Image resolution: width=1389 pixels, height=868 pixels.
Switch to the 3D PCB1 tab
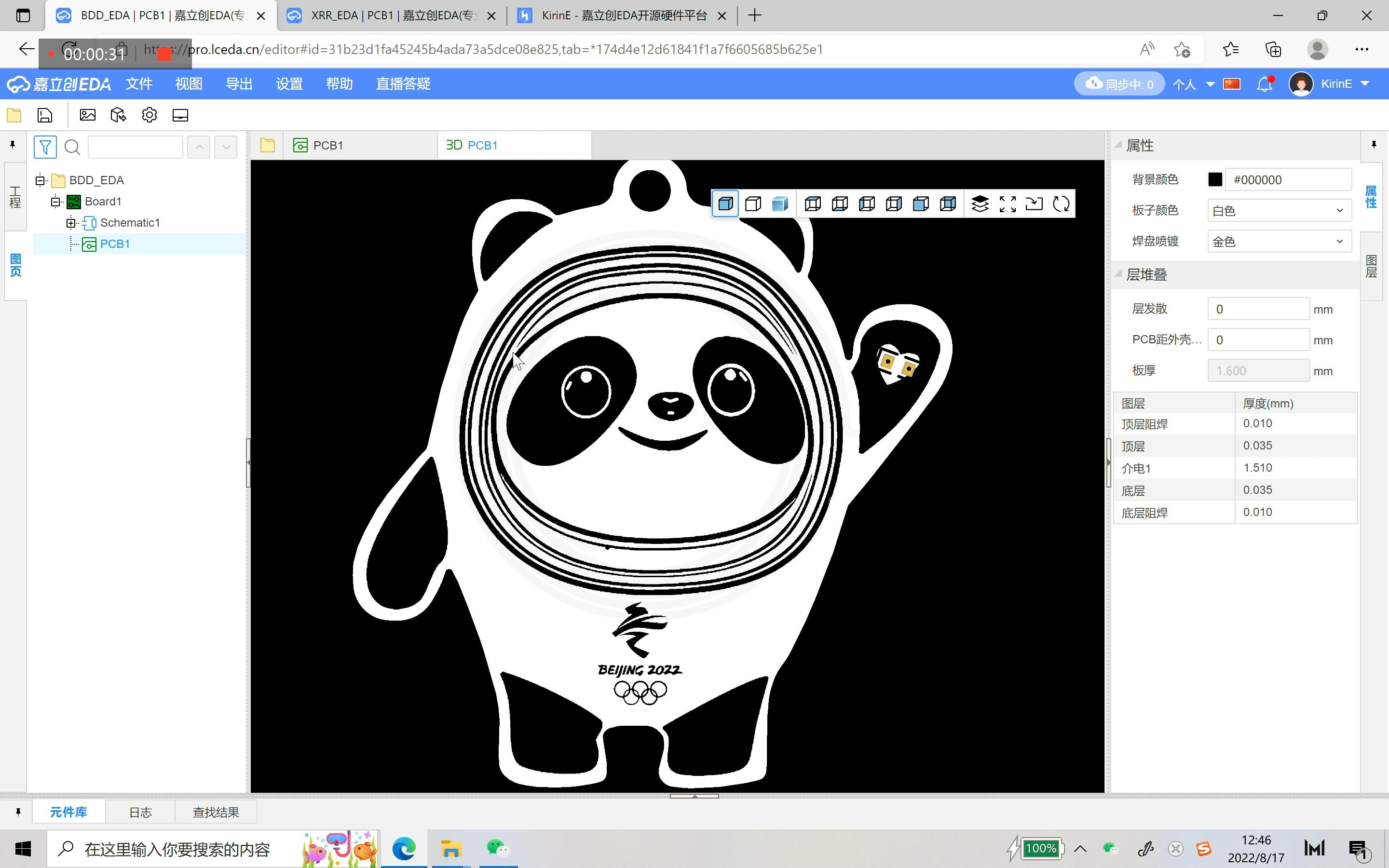click(514, 145)
